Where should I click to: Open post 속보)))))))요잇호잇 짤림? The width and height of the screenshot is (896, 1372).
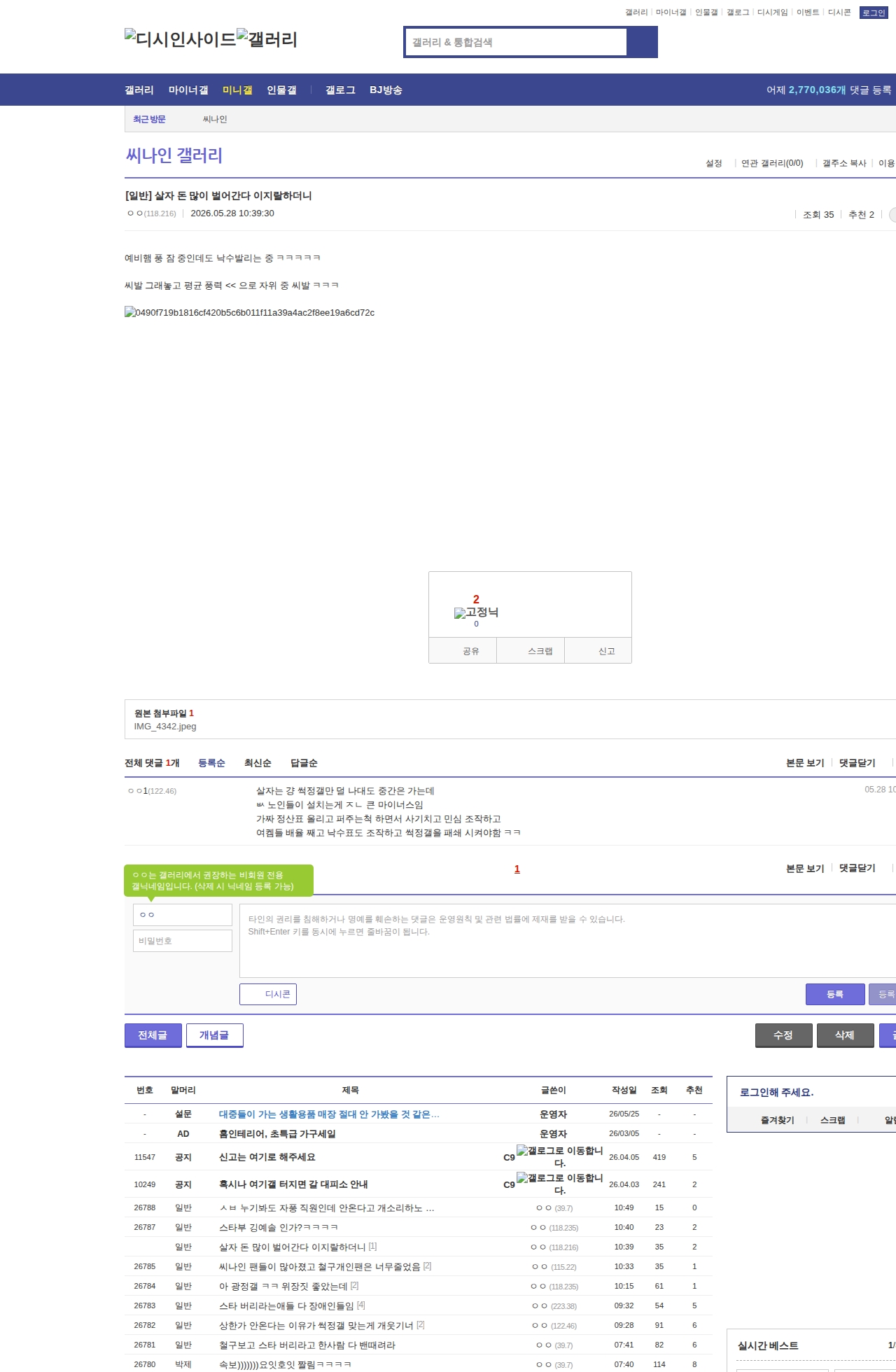pos(286,1364)
